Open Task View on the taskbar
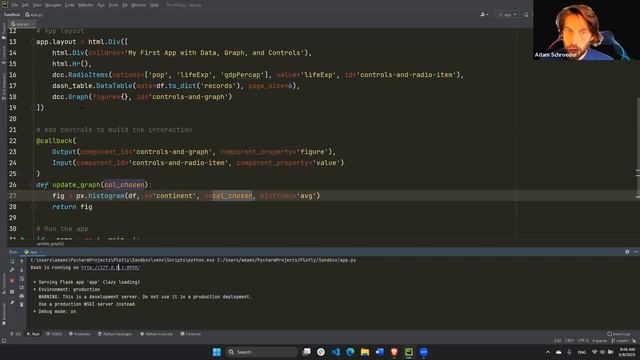The image size is (640, 360). pos(307,352)
